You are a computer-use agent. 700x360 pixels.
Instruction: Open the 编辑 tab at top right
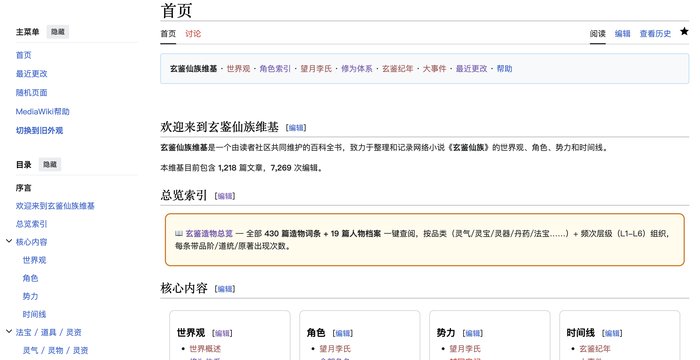pos(622,33)
